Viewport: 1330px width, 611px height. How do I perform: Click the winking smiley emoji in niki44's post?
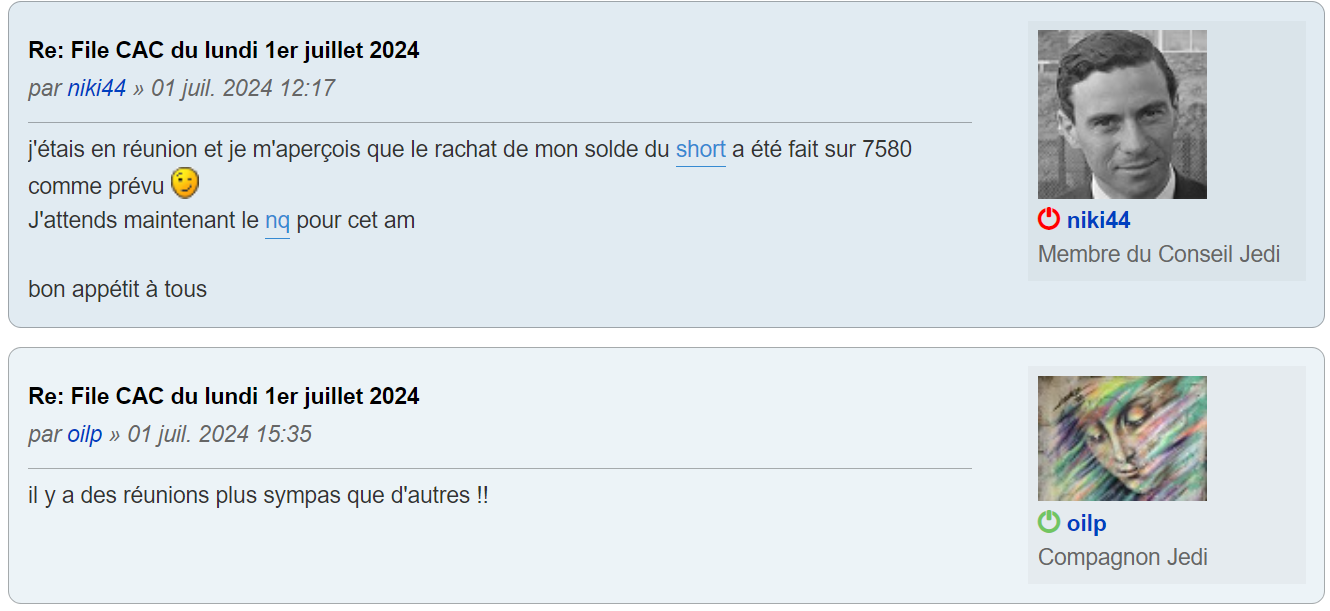point(185,183)
